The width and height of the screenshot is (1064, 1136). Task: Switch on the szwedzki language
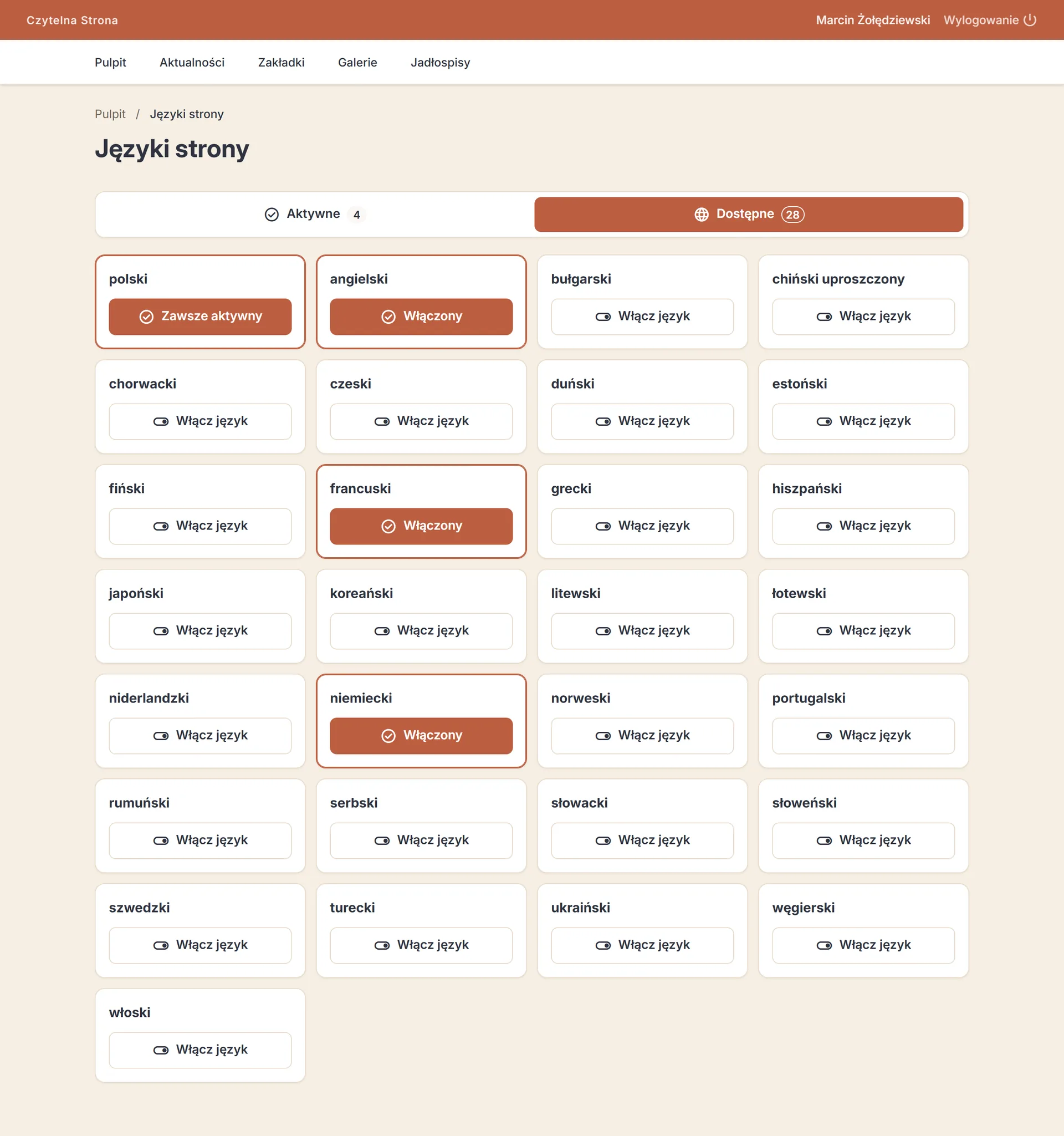click(x=200, y=945)
